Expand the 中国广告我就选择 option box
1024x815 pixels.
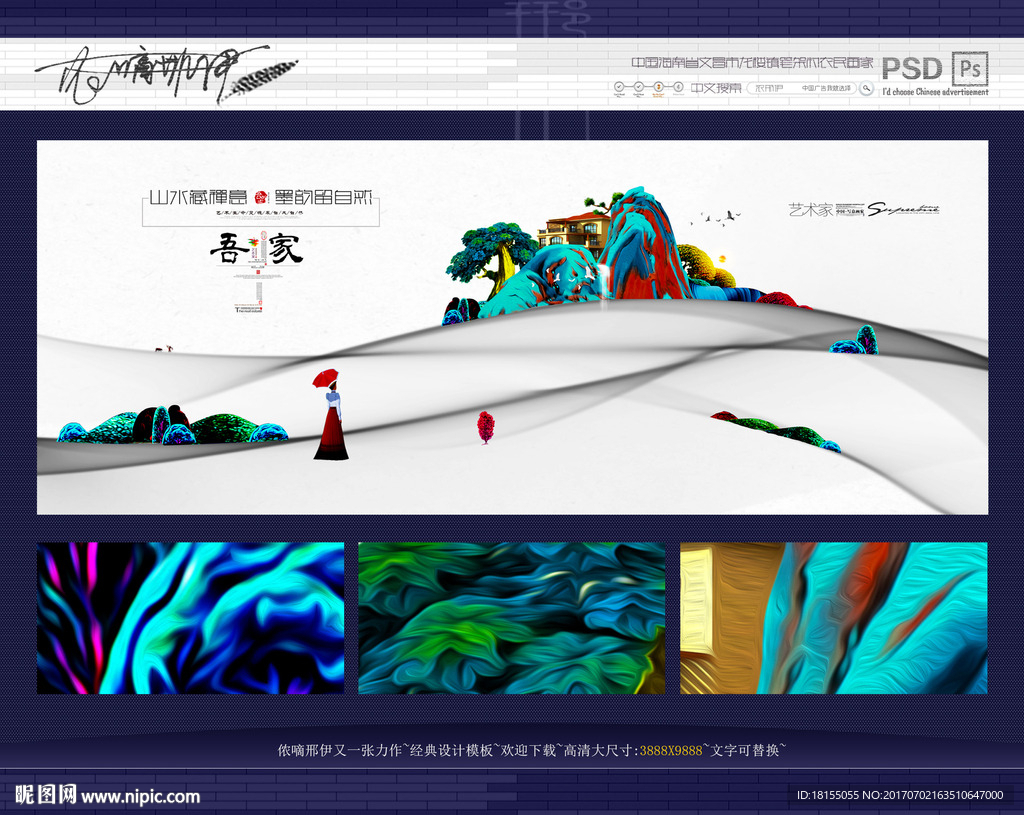tap(826, 88)
